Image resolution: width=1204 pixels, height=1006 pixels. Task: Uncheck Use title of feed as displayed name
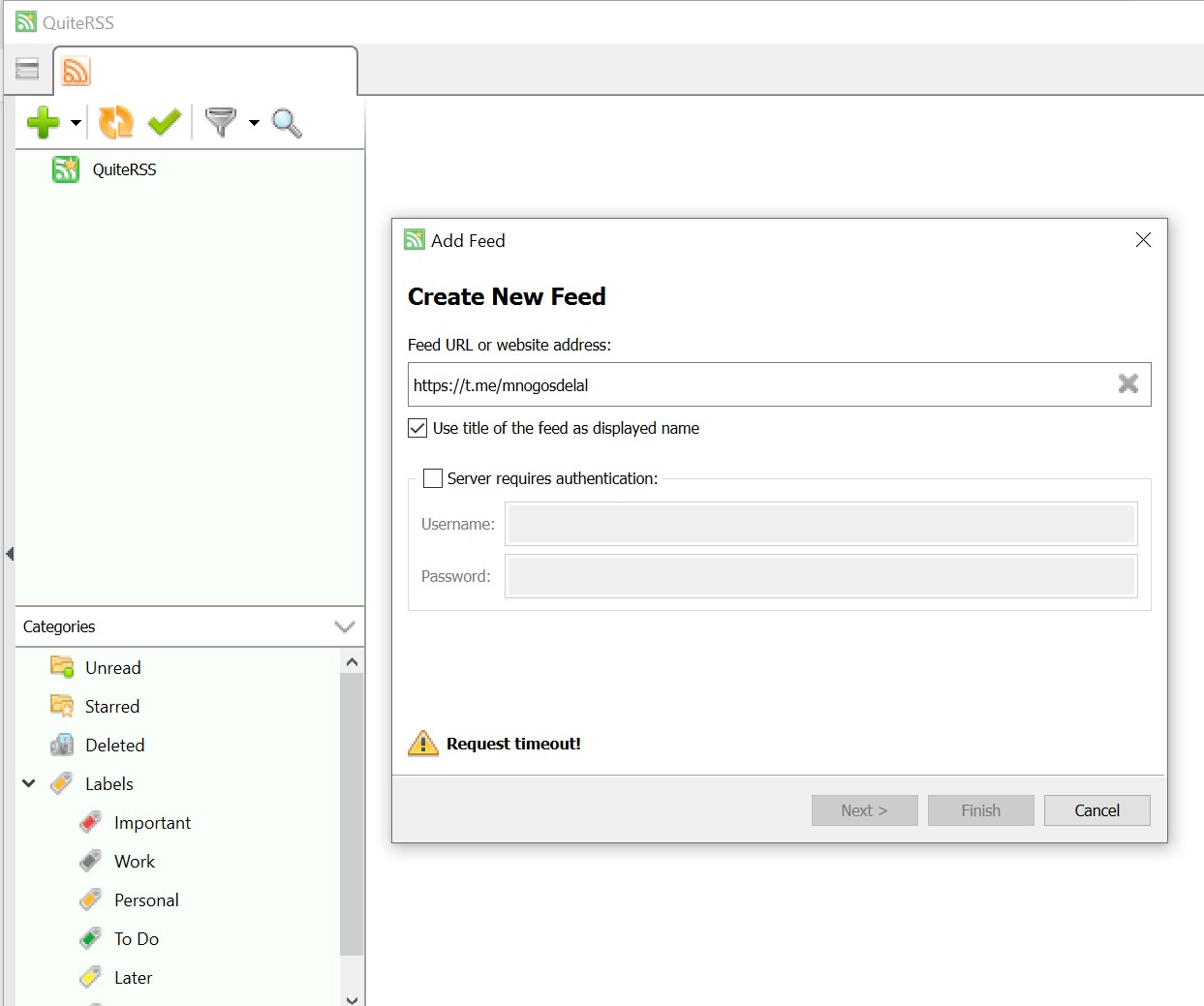[x=417, y=428]
